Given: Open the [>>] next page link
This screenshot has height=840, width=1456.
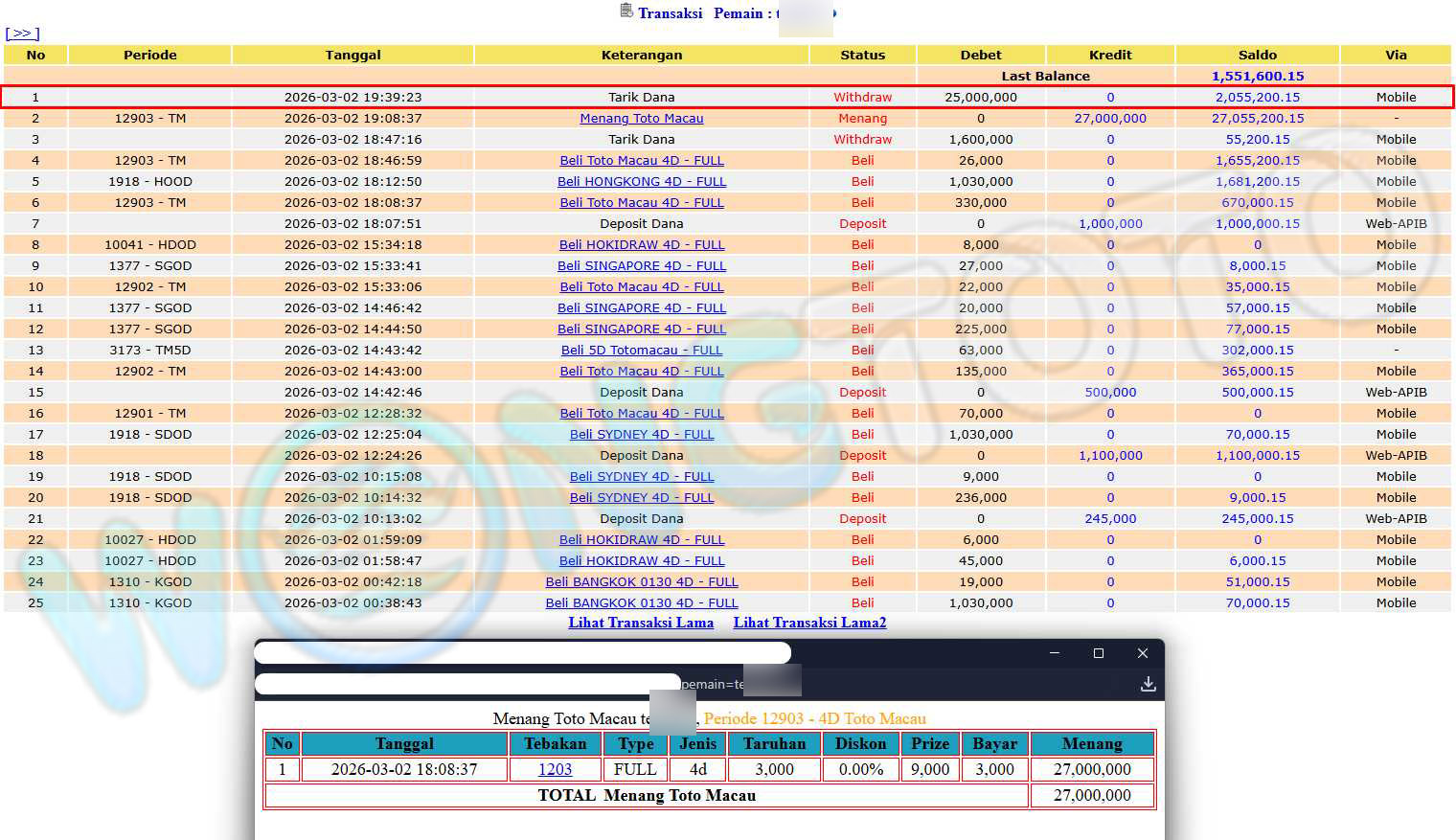Looking at the screenshot, I should pos(22,34).
